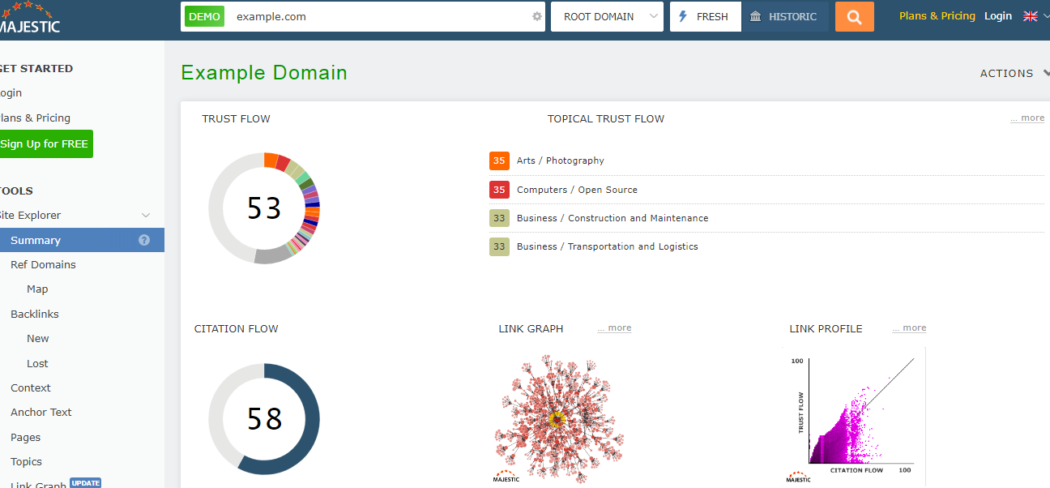Click Login in sidebar
The width and height of the screenshot is (1050, 488).
coord(11,93)
